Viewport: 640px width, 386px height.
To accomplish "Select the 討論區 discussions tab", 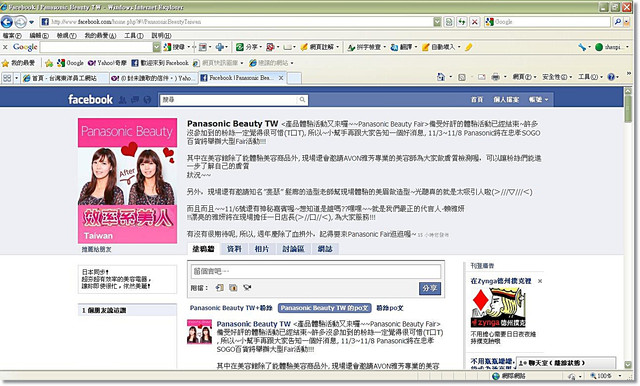I will click(x=293, y=249).
